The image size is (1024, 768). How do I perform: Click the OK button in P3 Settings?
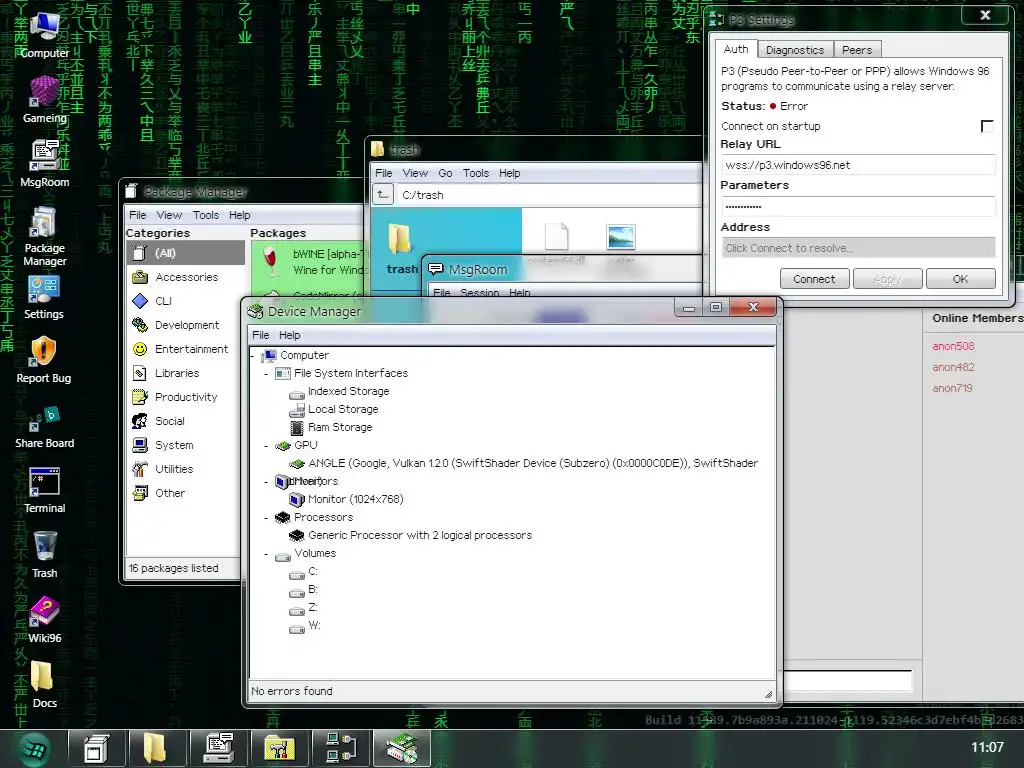point(960,279)
